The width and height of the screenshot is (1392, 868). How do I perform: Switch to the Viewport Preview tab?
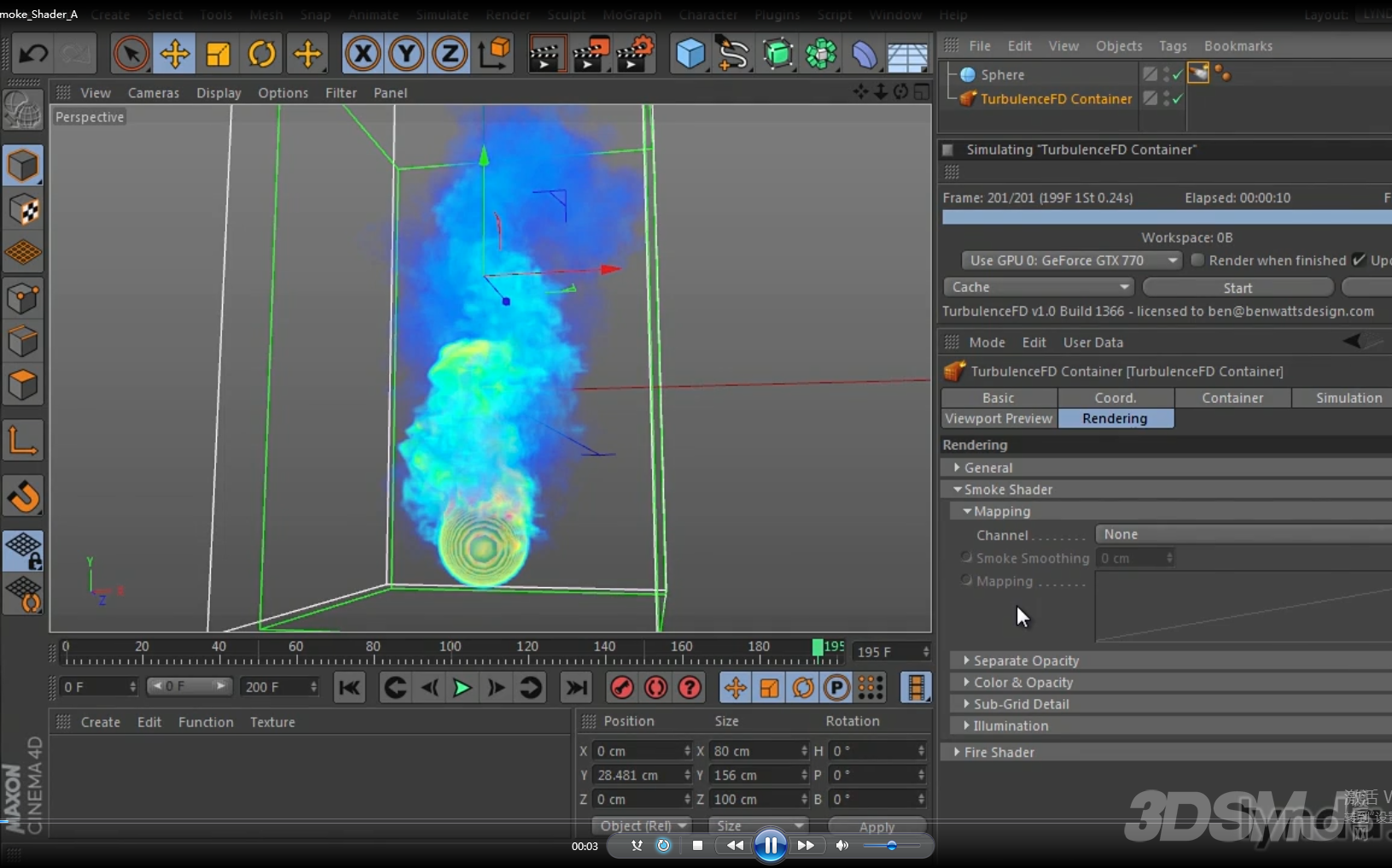(x=999, y=418)
